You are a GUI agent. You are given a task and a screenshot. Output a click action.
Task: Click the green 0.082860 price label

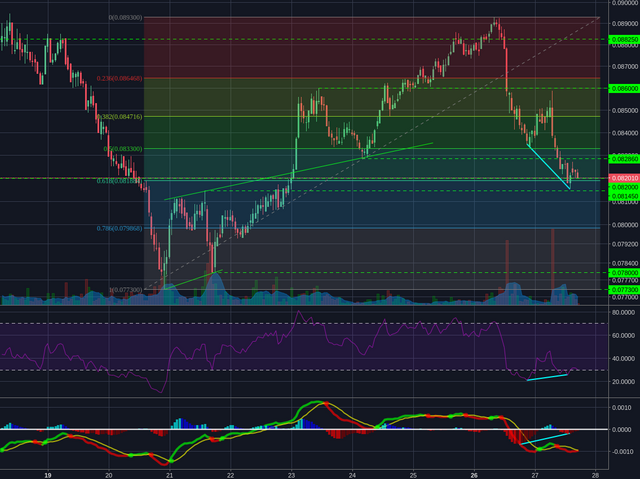coord(624,159)
